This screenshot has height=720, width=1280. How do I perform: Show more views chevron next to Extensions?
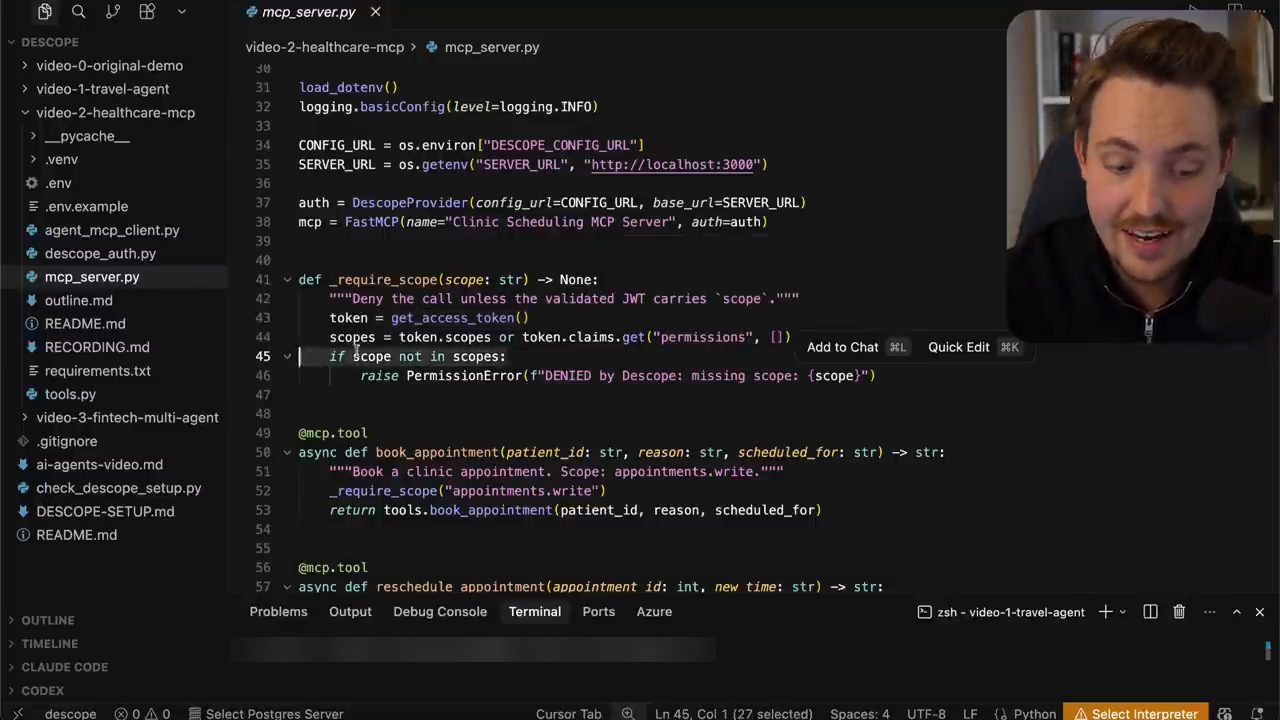pos(181,12)
